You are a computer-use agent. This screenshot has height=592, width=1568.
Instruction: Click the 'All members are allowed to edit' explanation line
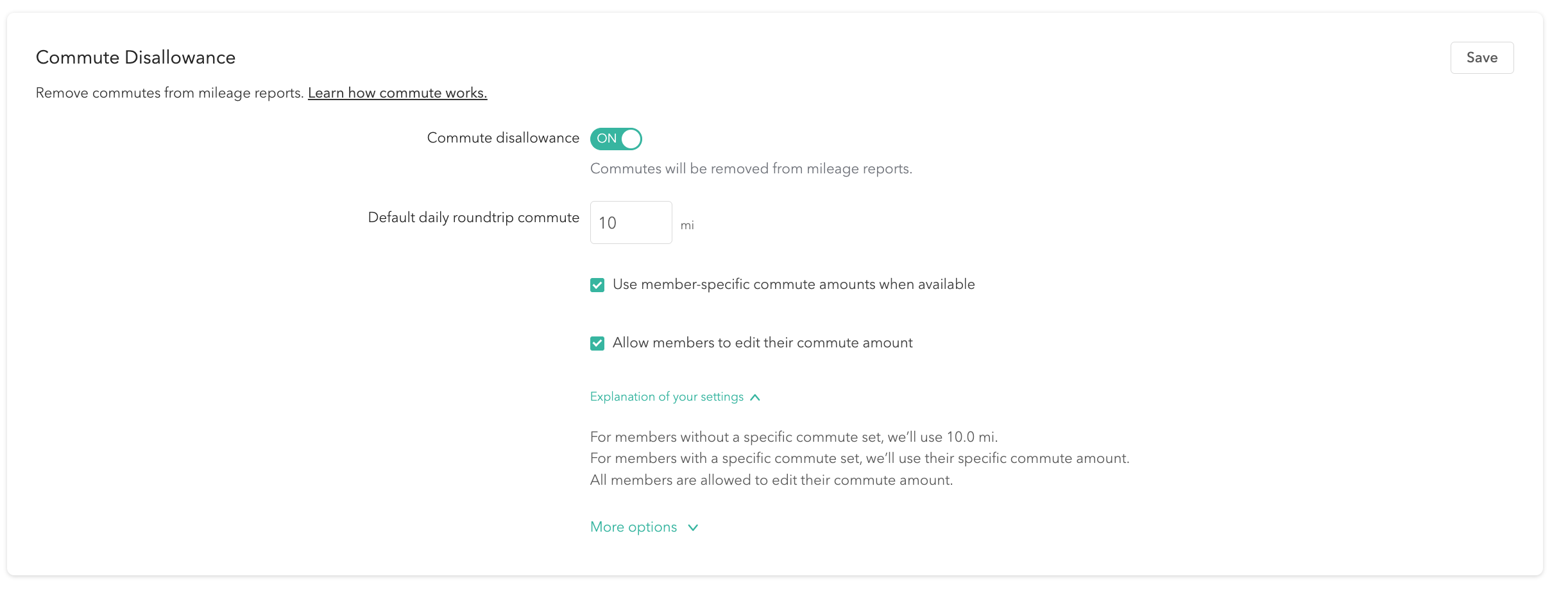pyautogui.click(x=771, y=480)
